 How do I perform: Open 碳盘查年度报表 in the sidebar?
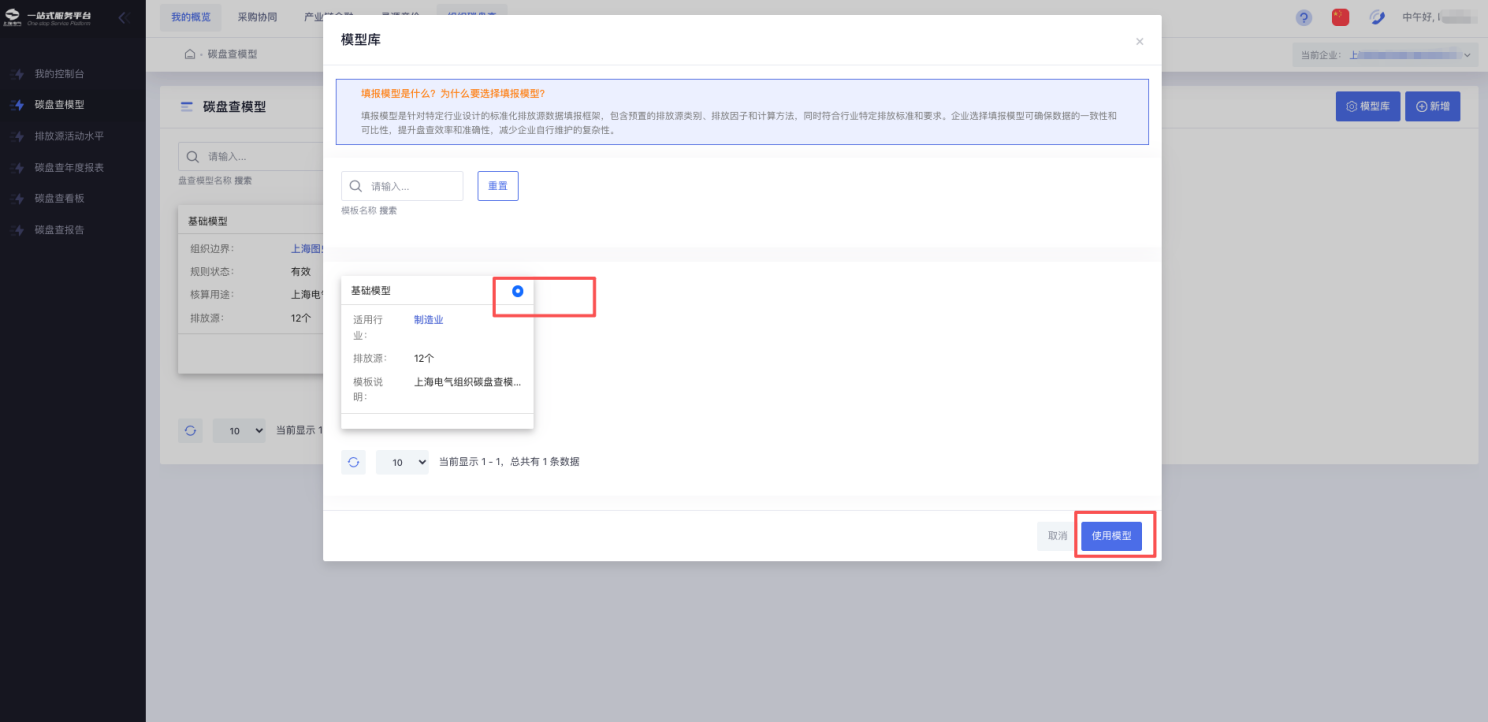pyautogui.click(x=69, y=167)
